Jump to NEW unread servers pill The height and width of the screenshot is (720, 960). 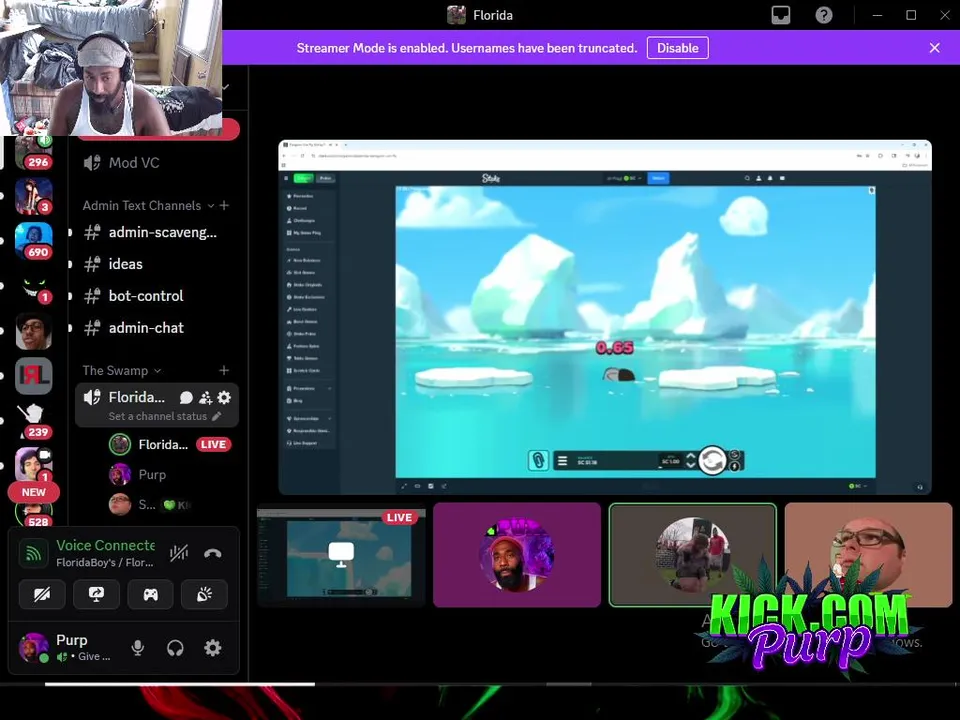(34, 492)
